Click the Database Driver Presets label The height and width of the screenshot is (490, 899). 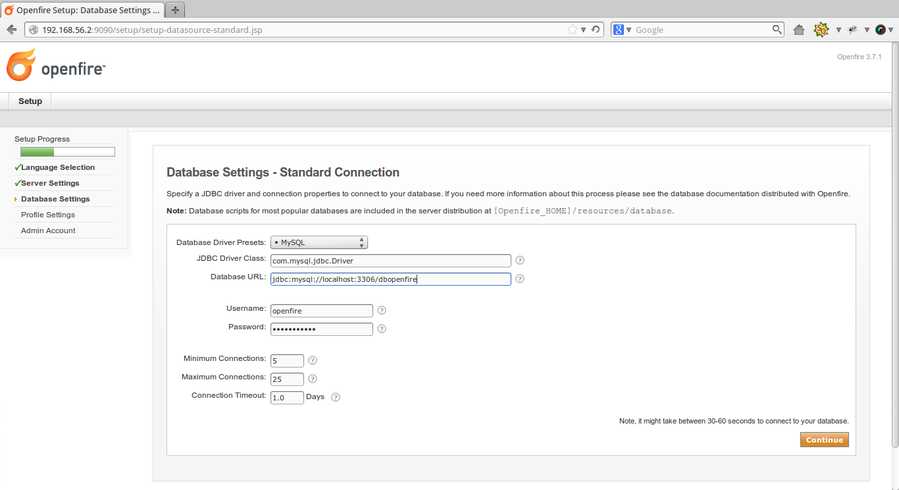[x=221, y=242]
